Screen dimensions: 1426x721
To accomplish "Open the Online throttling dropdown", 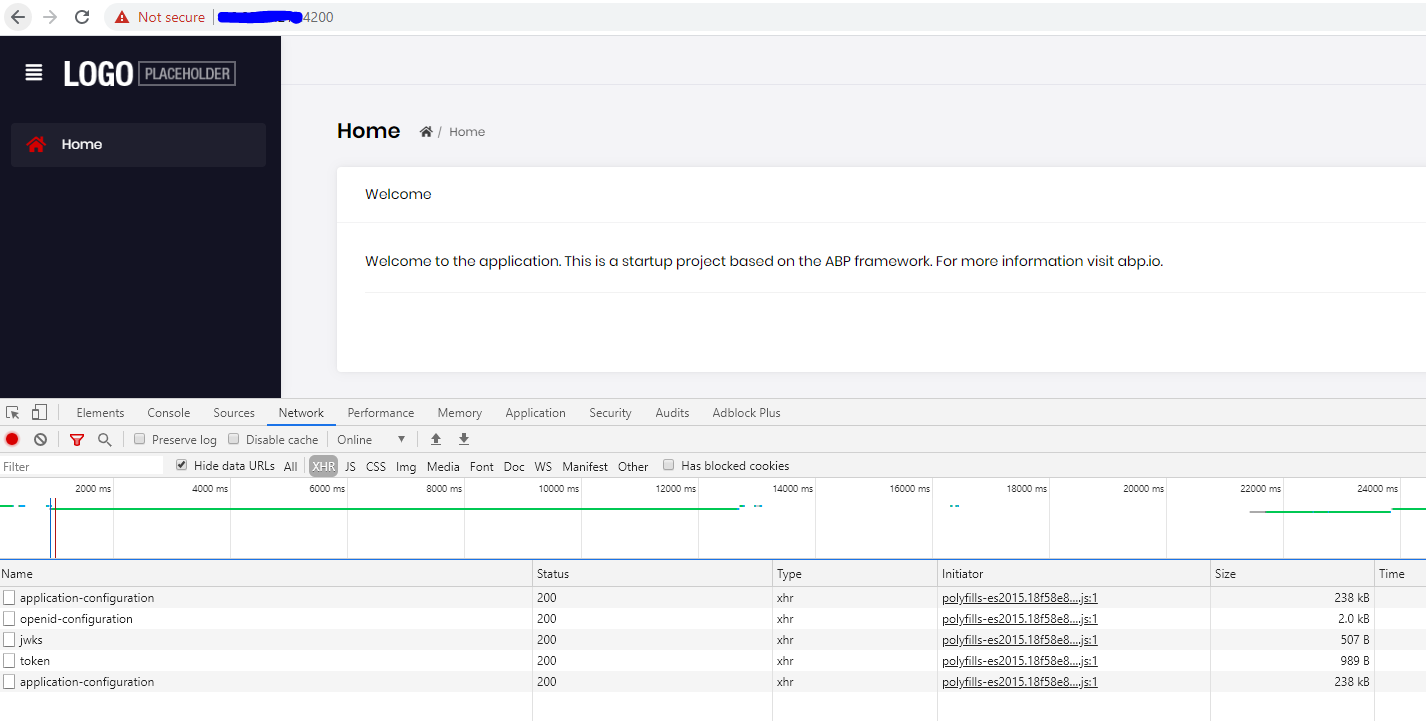I will pos(371,439).
